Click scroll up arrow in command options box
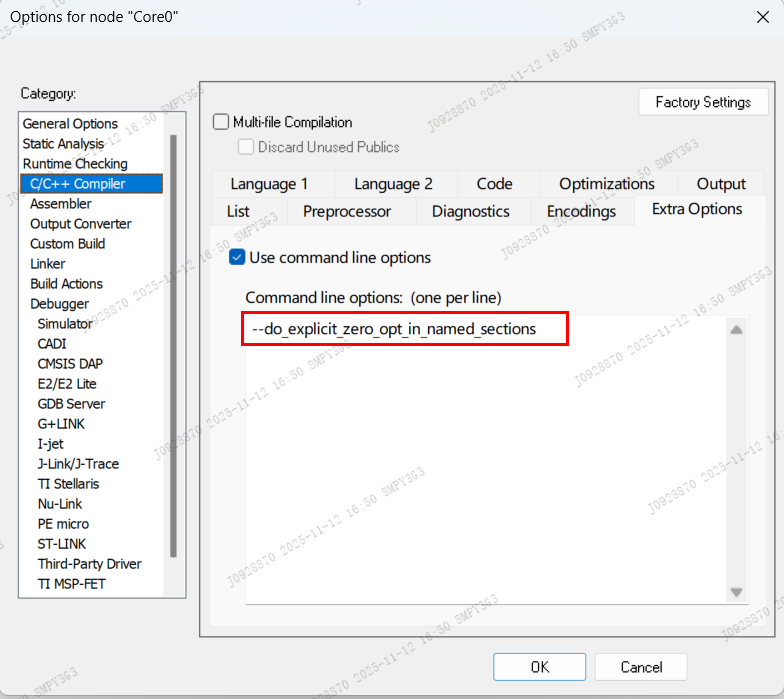The width and height of the screenshot is (784, 699). click(x=736, y=330)
